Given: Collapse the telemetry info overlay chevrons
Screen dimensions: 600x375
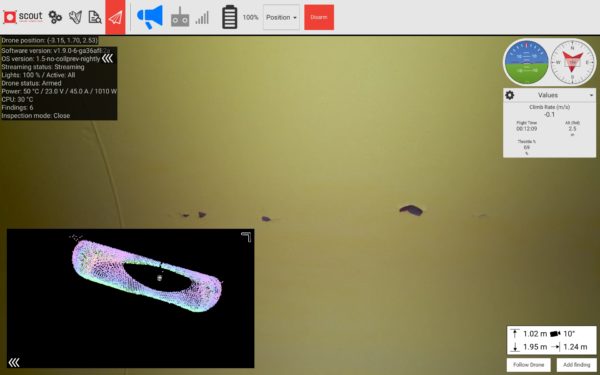Looking at the screenshot, I should [x=107, y=58].
